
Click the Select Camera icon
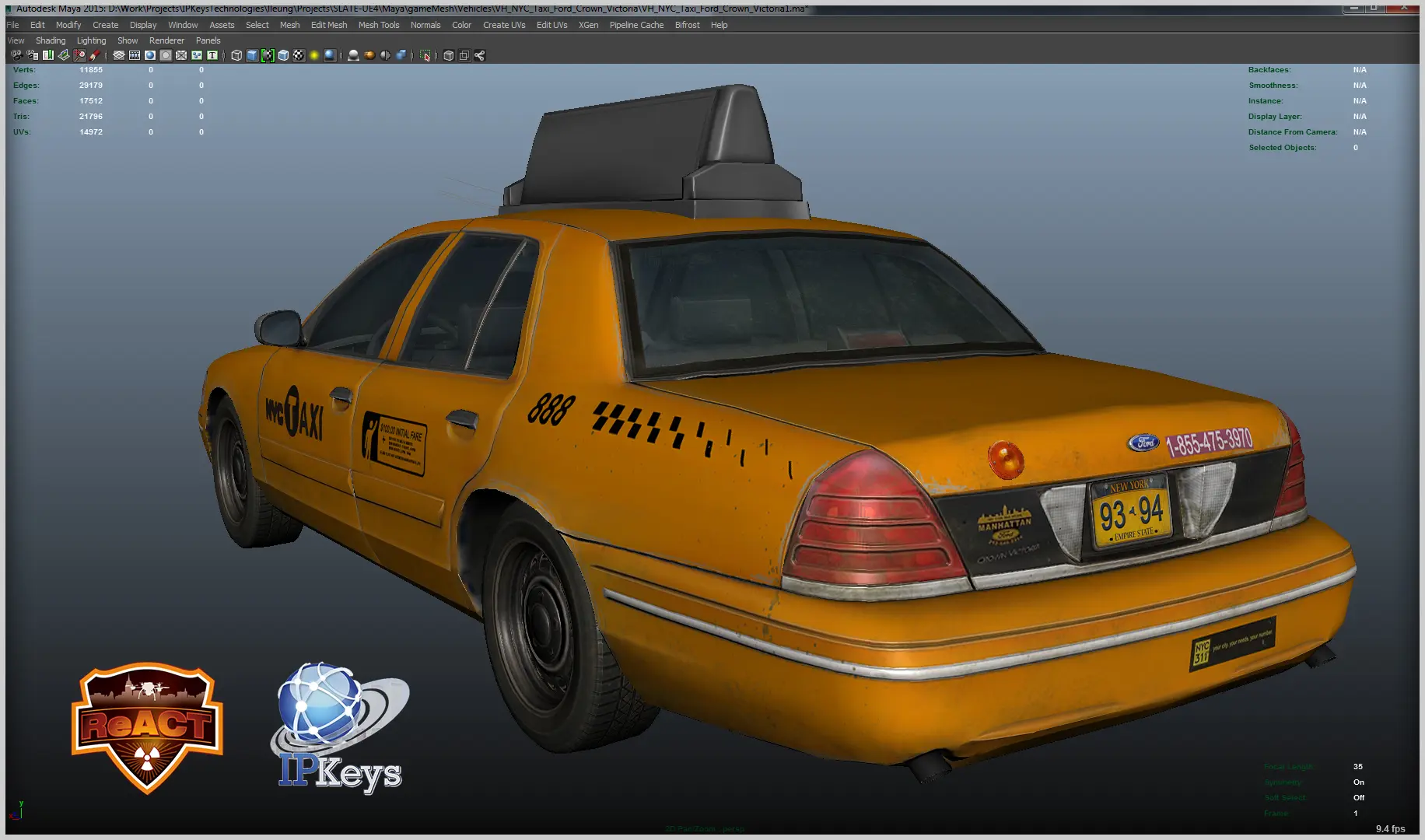[16, 55]
